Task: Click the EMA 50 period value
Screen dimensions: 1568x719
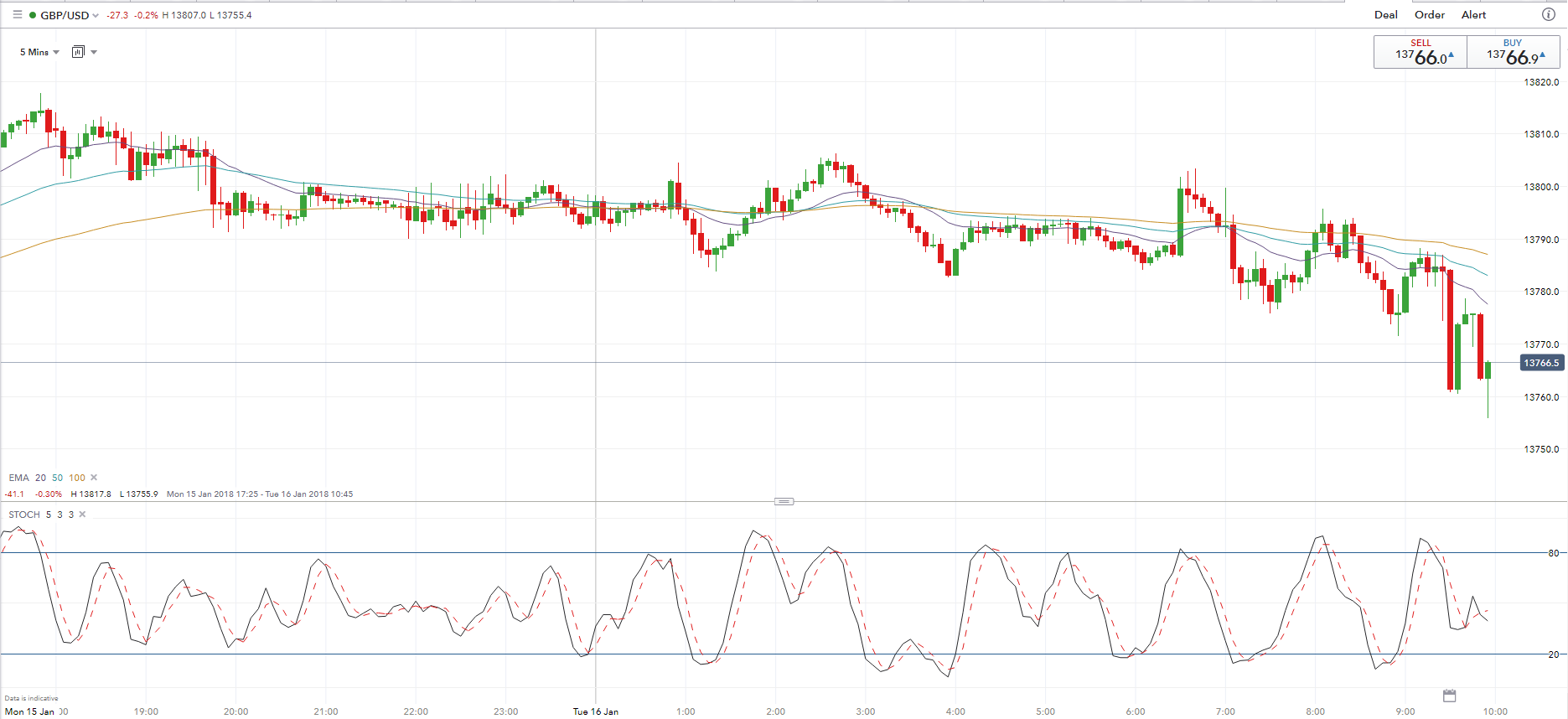Action: (x=57, y=478)
